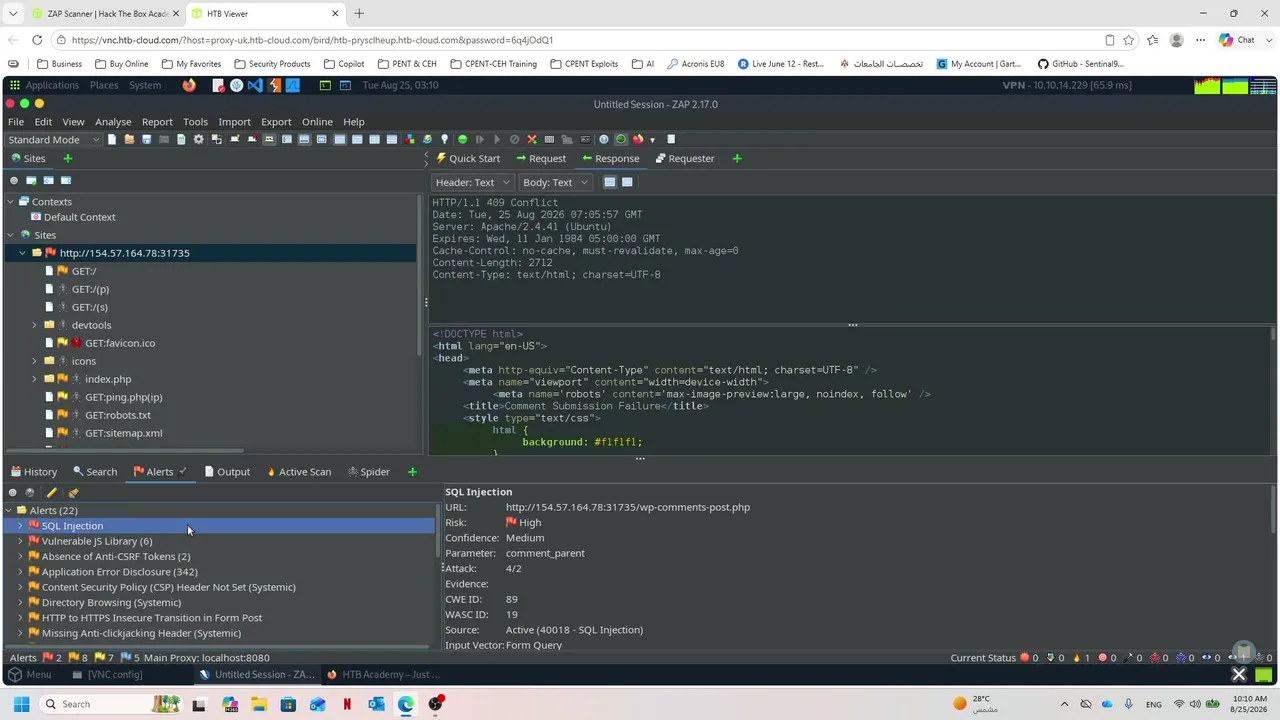Select GET:ping.php(ip) in the Sites tree
Screen dimensions: 1280x720
[123, 397]
